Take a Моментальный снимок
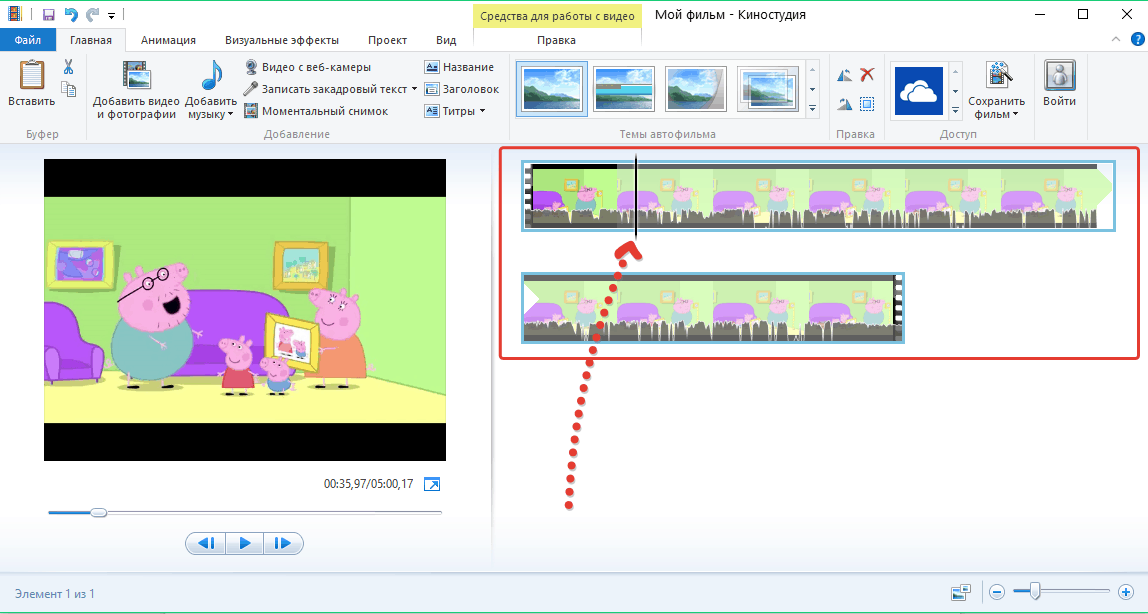 (x=316, y=111)
